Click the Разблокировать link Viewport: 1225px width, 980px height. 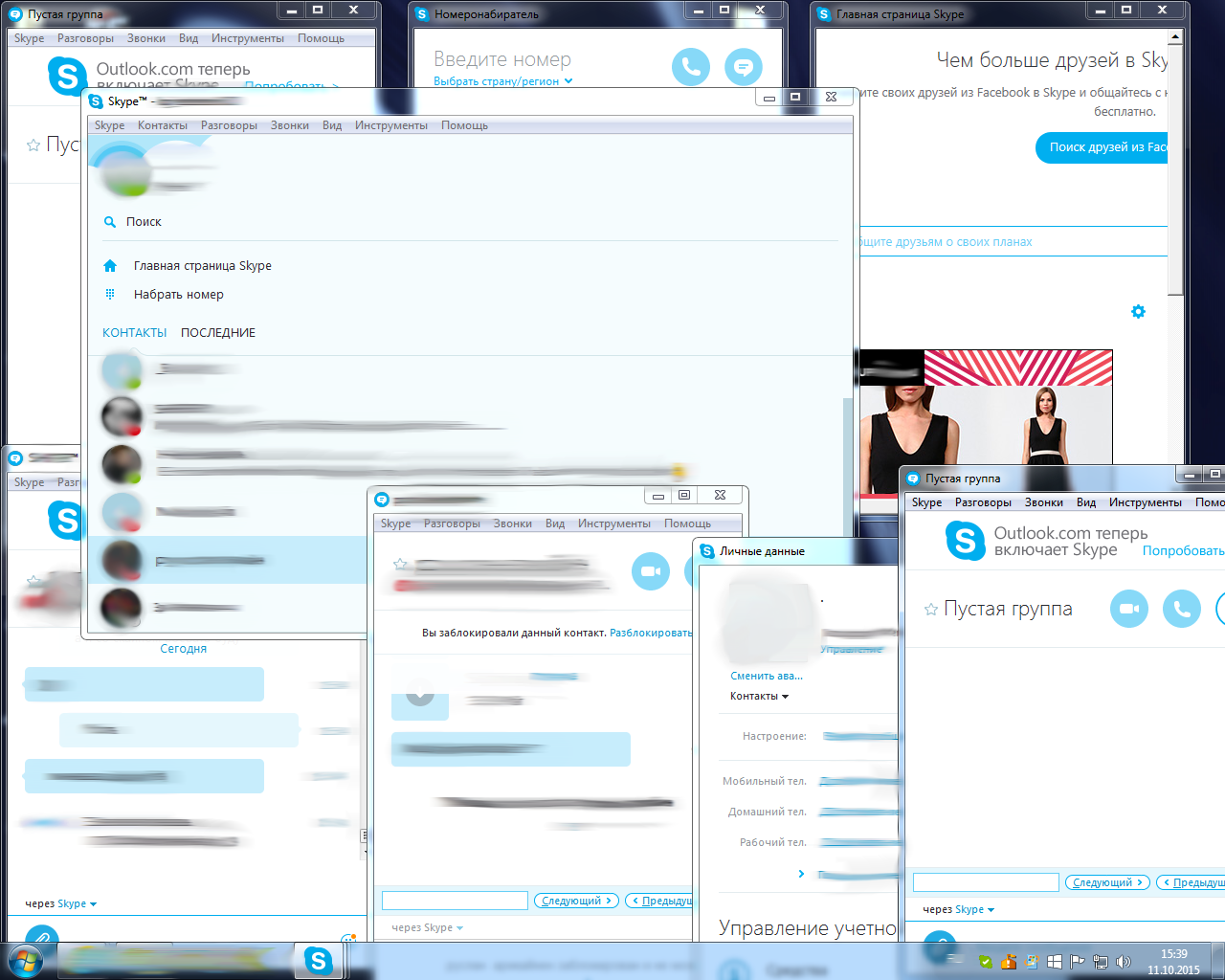click(651, 633)
